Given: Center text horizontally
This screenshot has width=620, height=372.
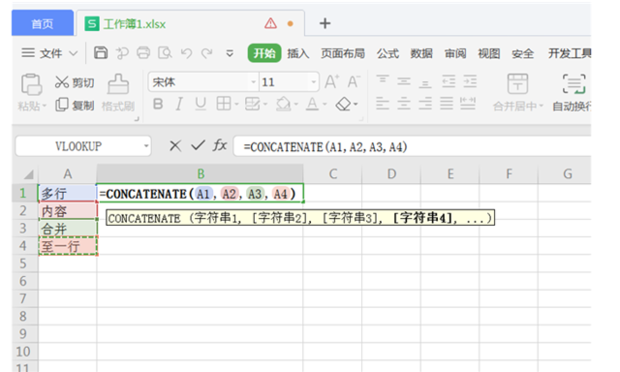Looking at the screenshot, I should pos(404,104).
